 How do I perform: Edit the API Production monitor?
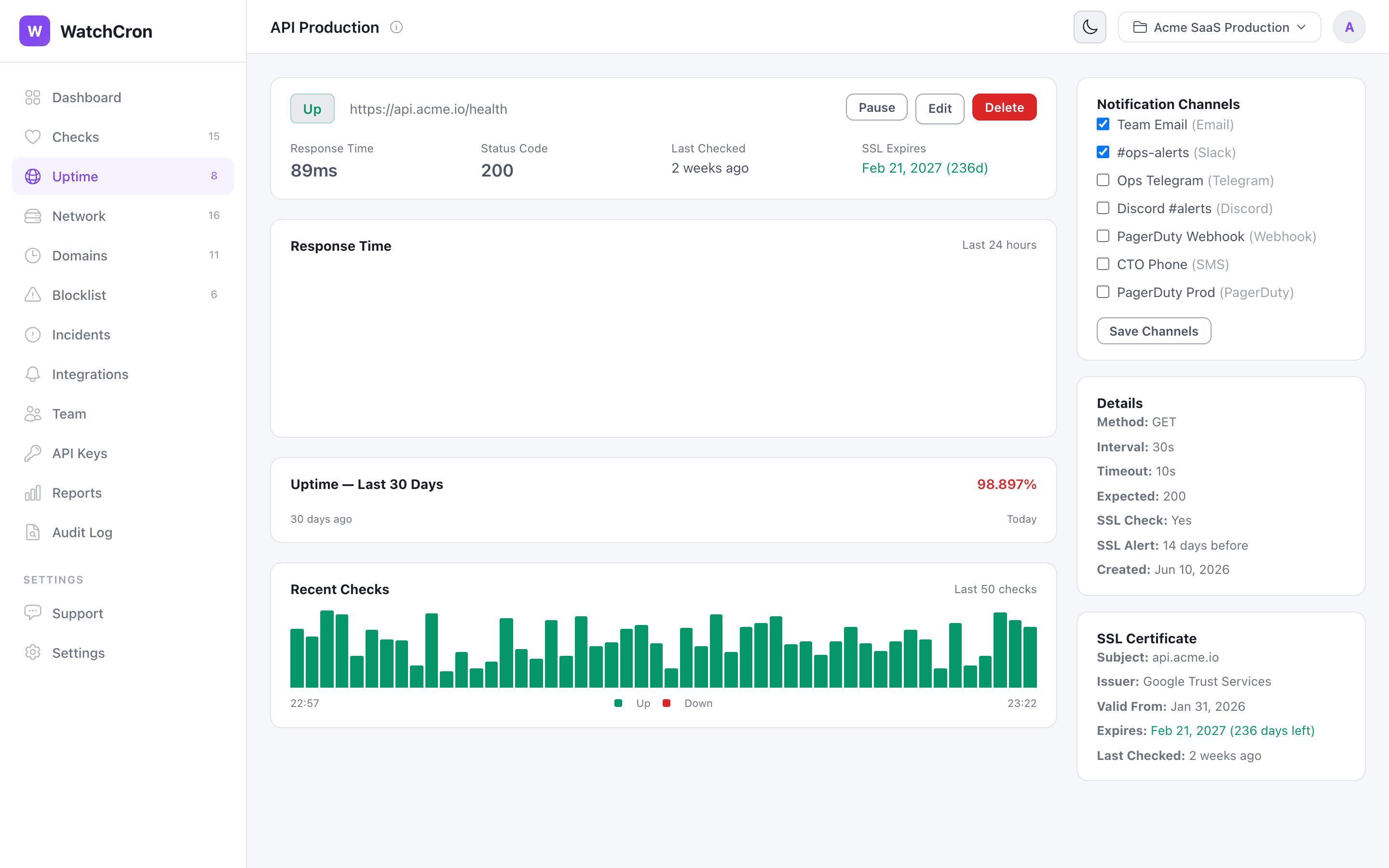(940, 108)
